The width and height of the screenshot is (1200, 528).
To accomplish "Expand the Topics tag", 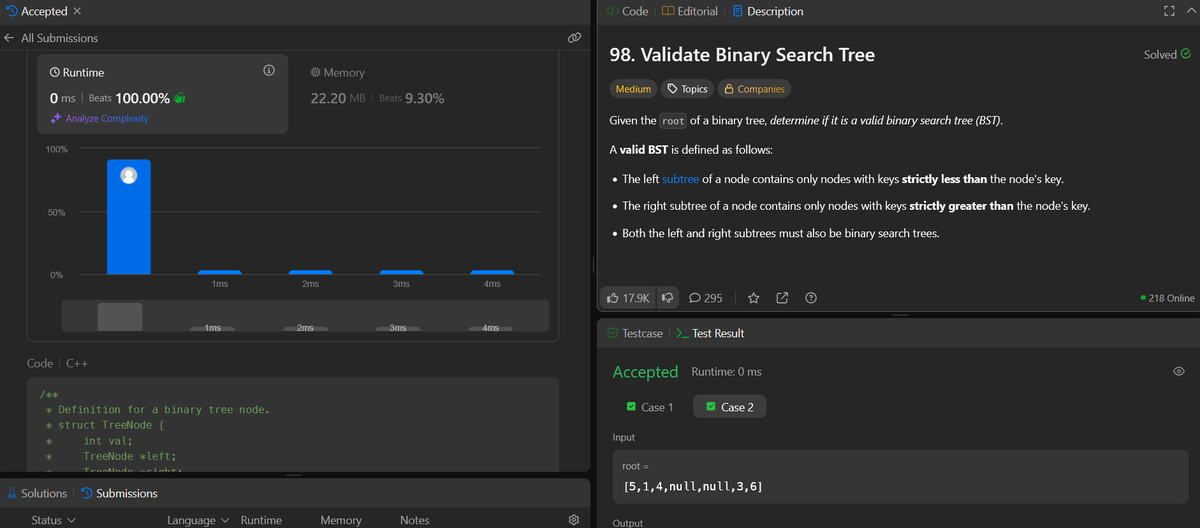I will 688,89.
